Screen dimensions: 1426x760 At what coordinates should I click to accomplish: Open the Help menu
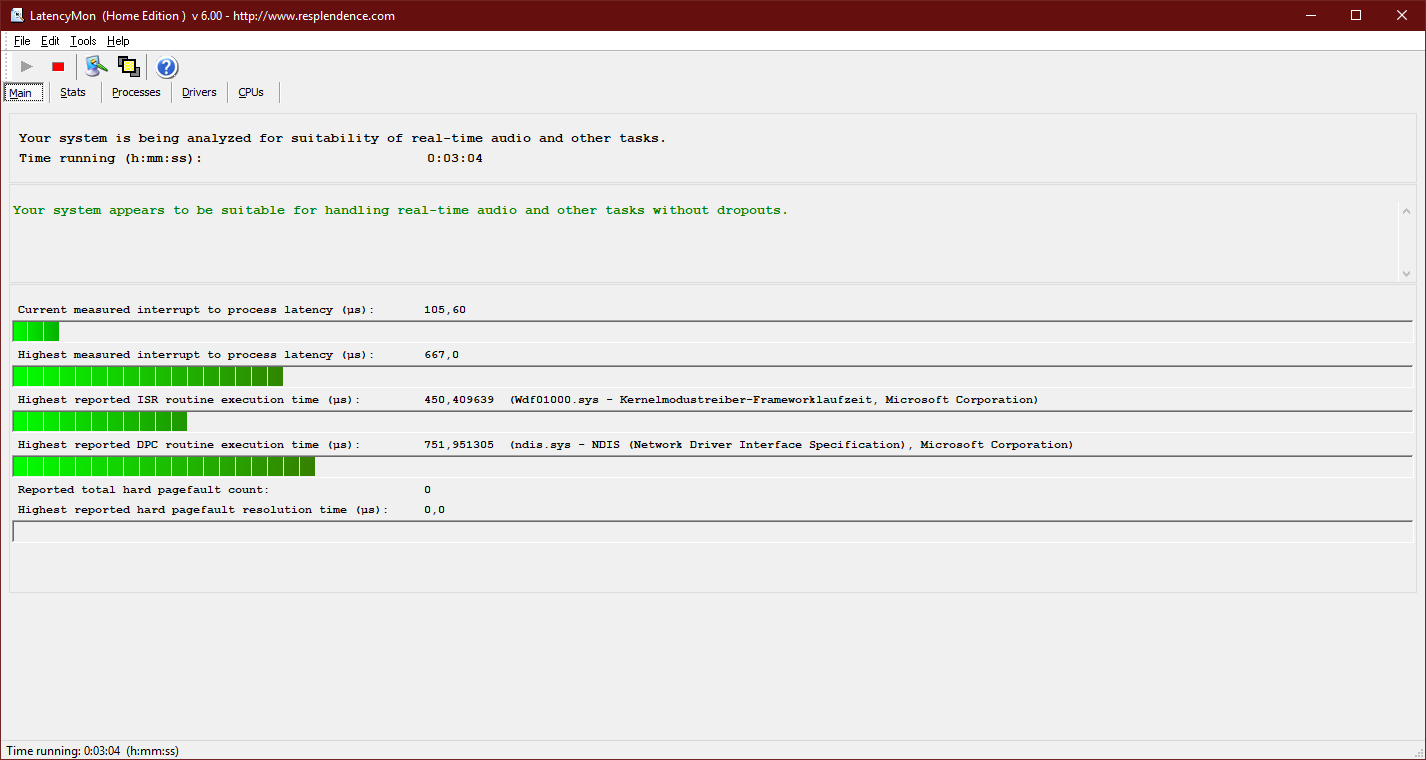click(x=118, y=41)
